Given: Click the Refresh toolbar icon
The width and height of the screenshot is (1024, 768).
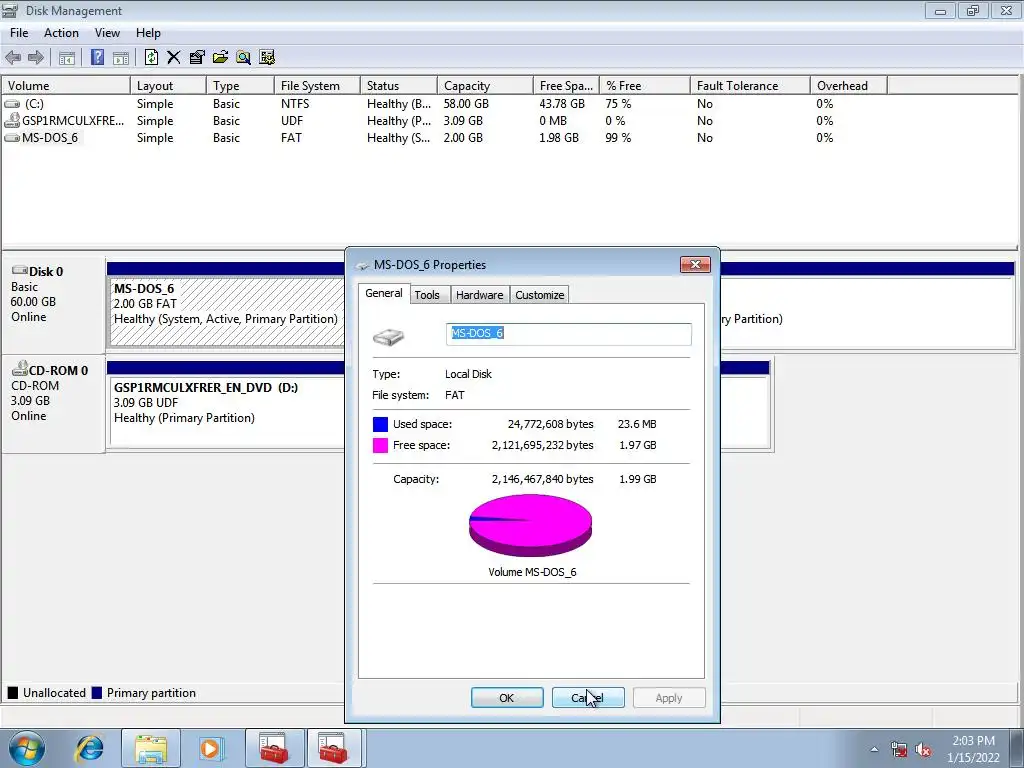Looking at the screenshot, I should pos(152,57).
